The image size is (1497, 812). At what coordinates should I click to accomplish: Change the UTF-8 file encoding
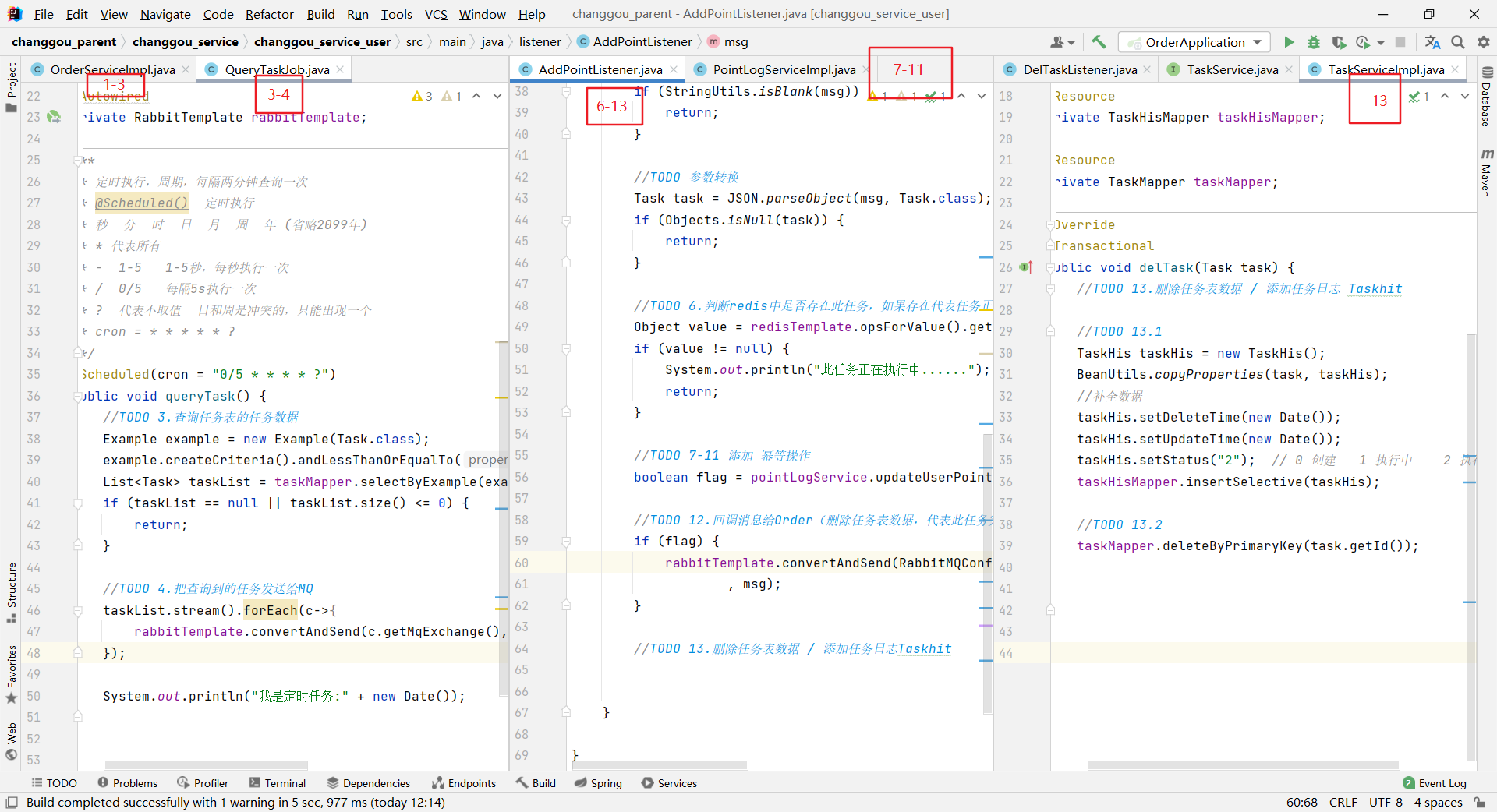coord(1386,802)
